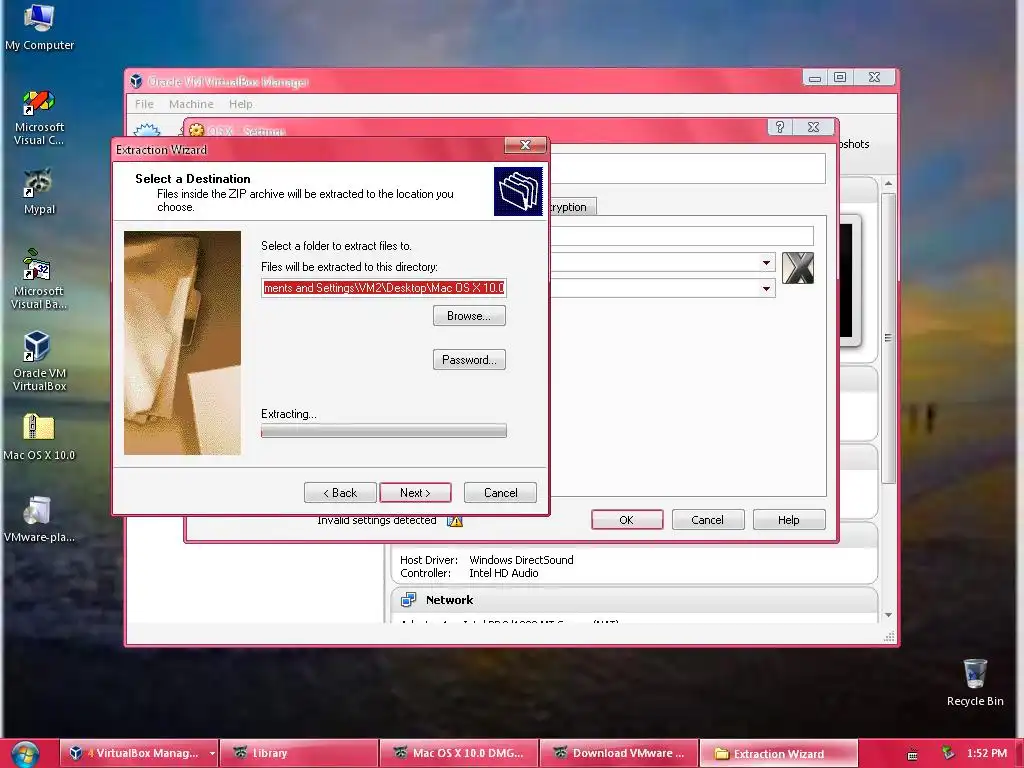Select VMware-player installer desktop icon
The width and height of the screenshot is (1024, 768).
point(39,519)
